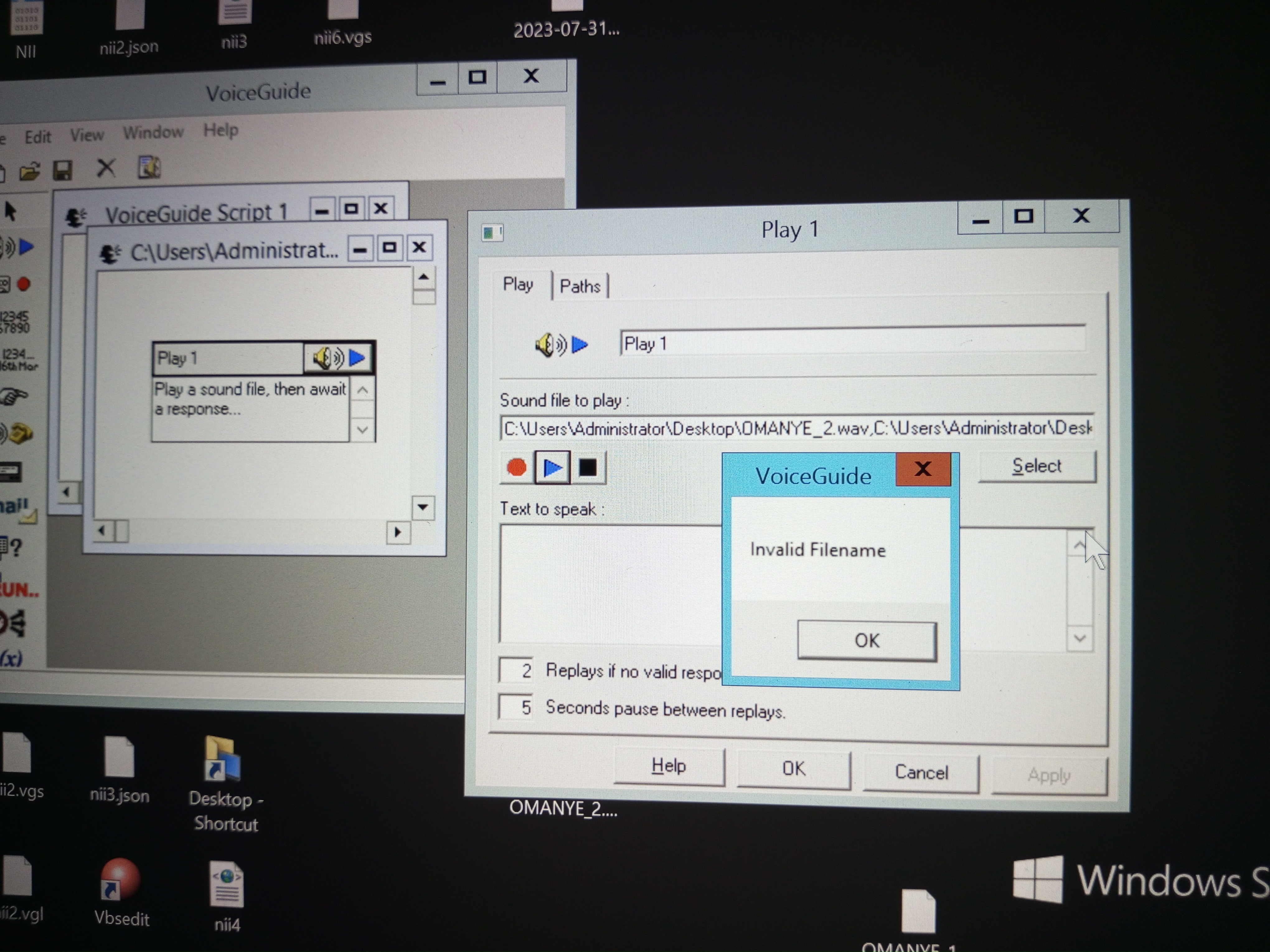Viewport: 1270px width, 952px height.
Task: Click the speaker icon beside Play 1 name field
Action: coord(562,344)
